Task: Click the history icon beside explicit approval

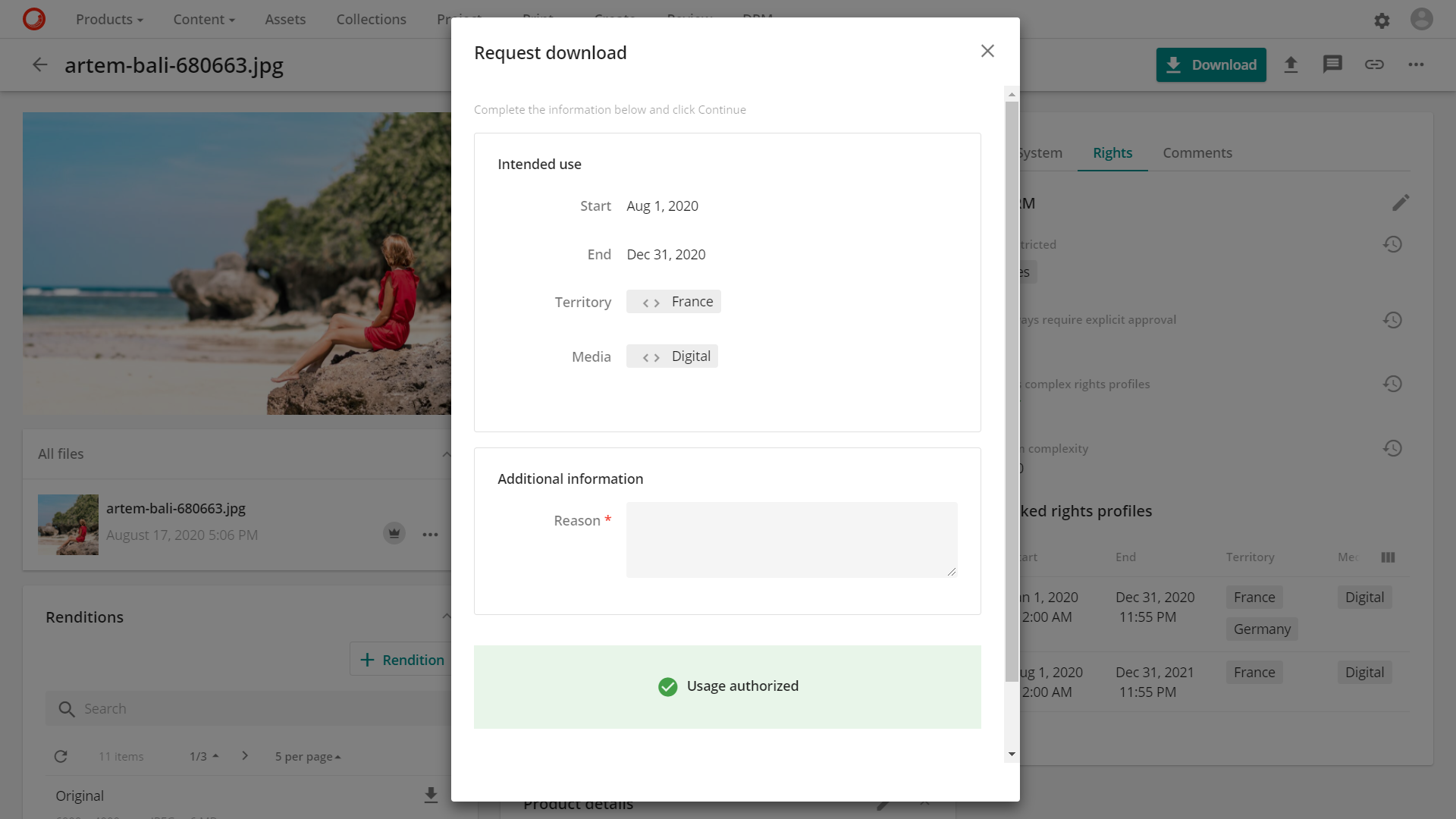Action: [1392, 320]
